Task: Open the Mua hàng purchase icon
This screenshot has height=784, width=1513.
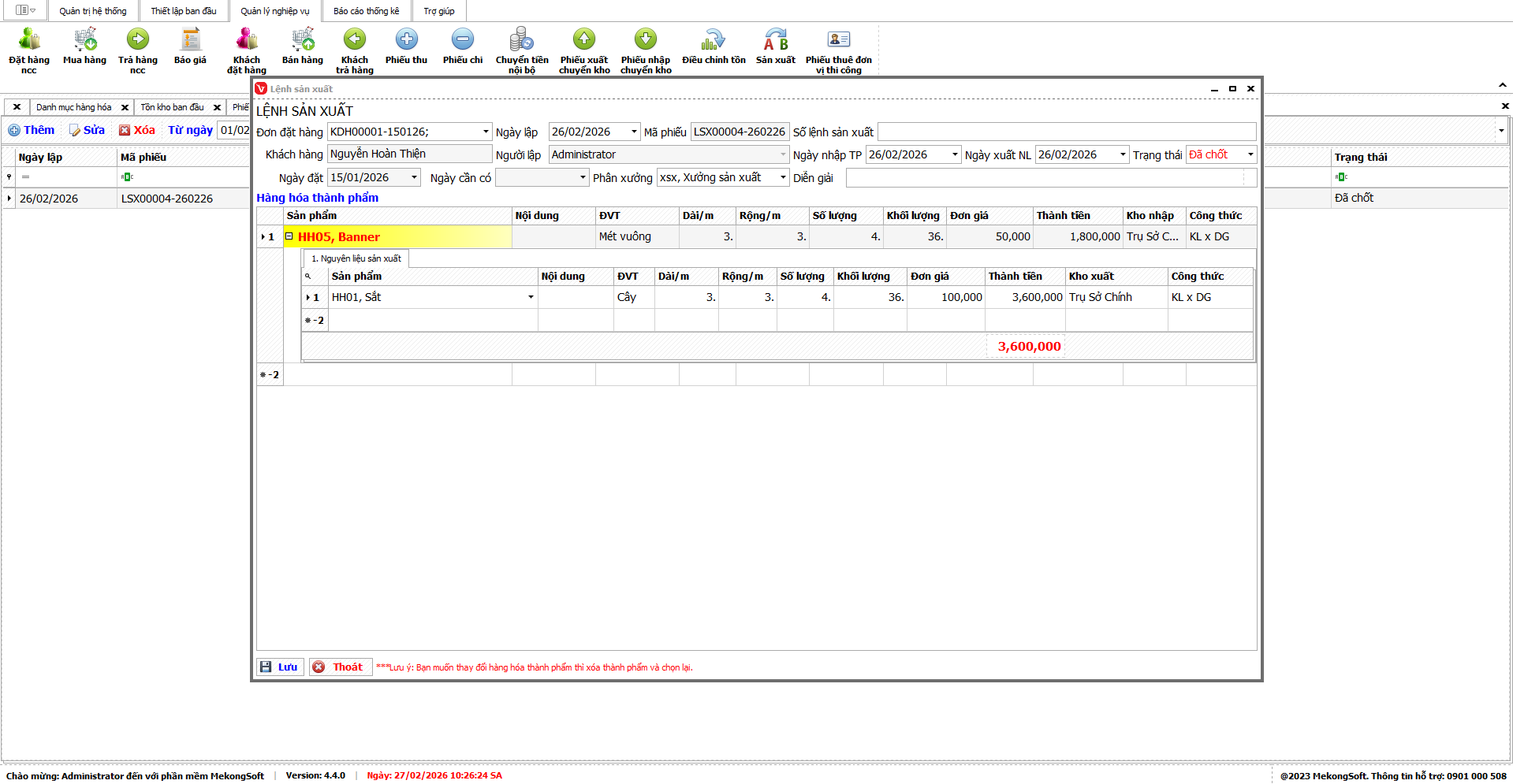Action: point(84,41)
